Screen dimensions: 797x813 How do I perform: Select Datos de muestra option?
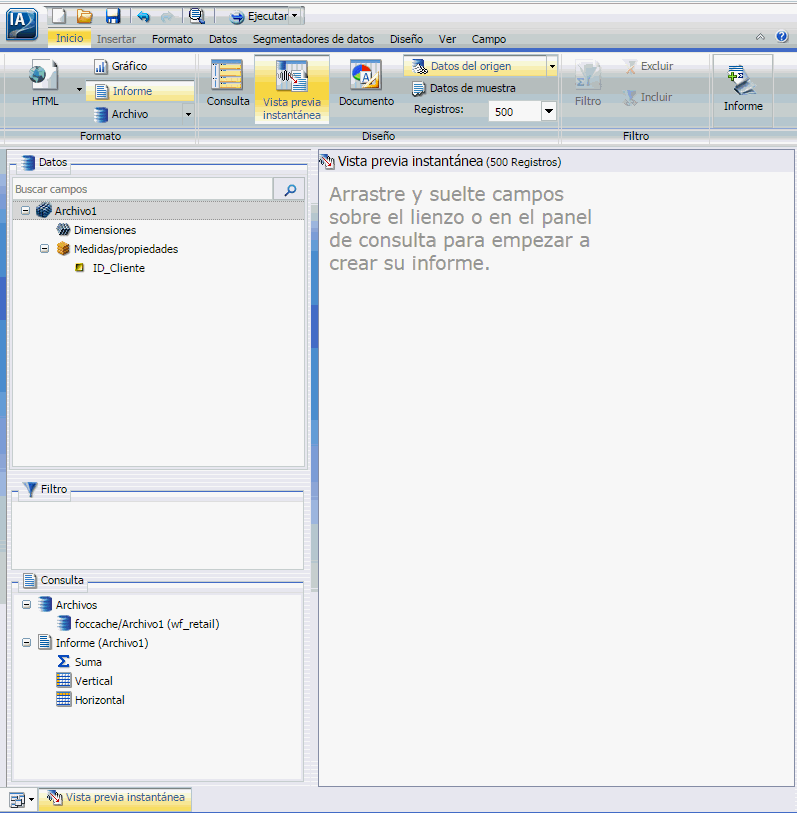coord(463,88)
